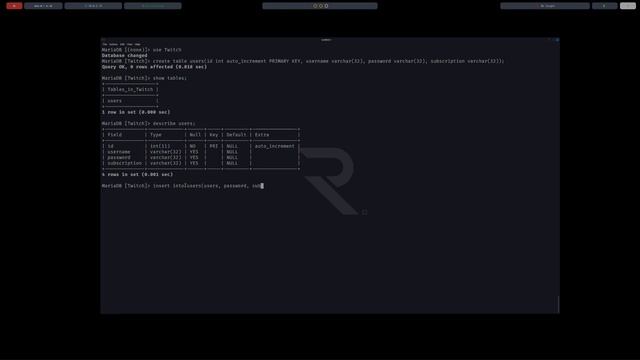Click the 'Tables_in_Twitch' header cell
640x360 pixels.
pyautogui.click(x=130, y=89)
